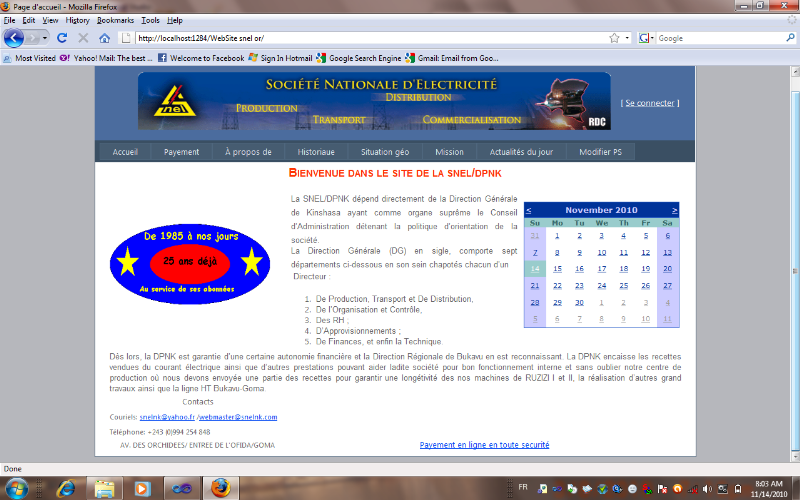Click the Google search box
Screen dimensions: 800x500
tap(720, 38)
